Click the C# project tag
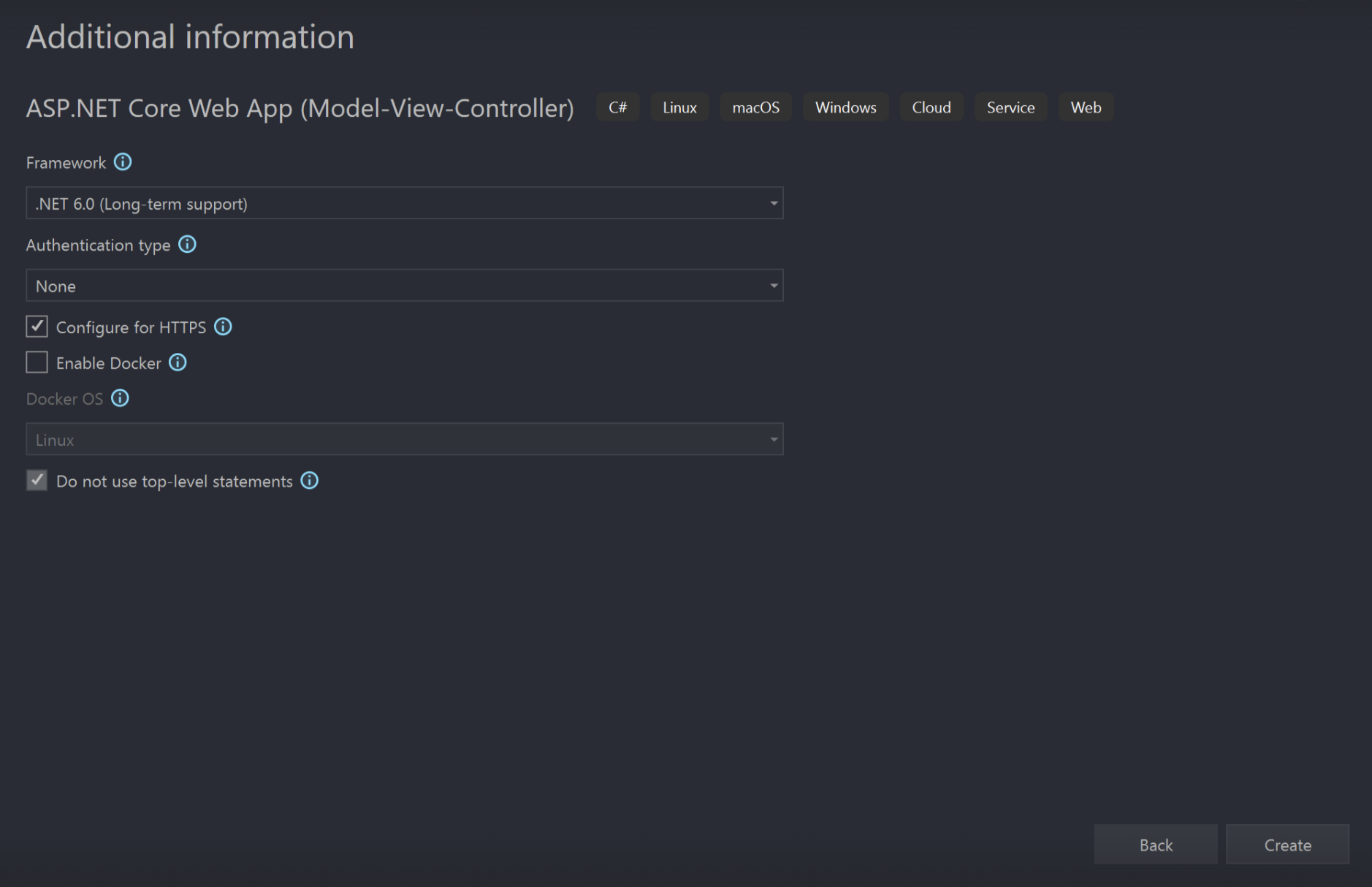This screenshot has height=887, width=1372. [617, 107]
